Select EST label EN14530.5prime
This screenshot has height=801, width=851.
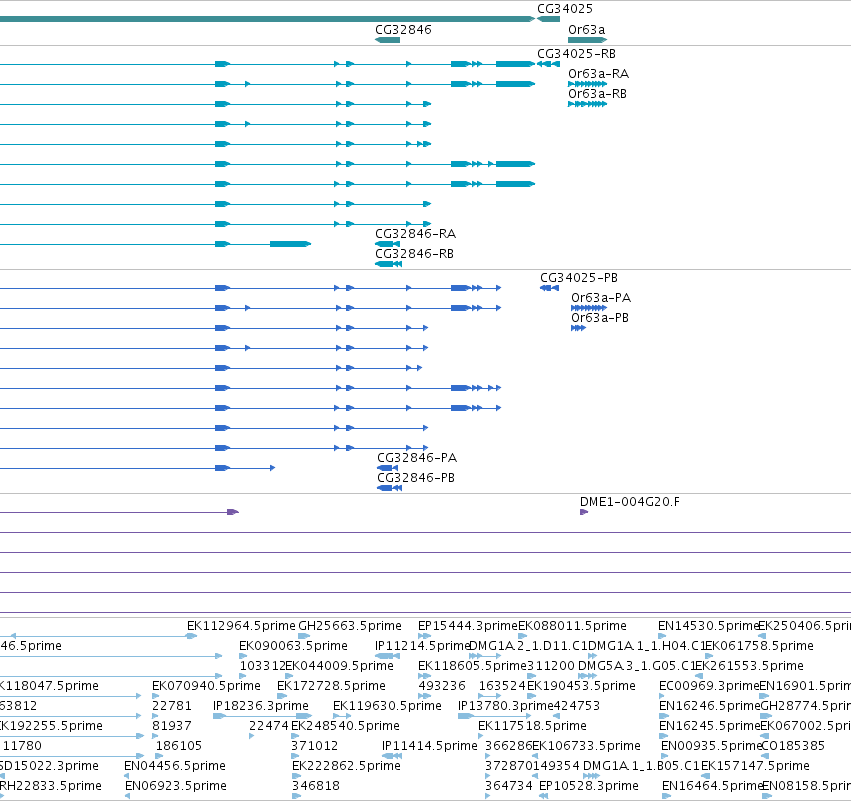708,626
